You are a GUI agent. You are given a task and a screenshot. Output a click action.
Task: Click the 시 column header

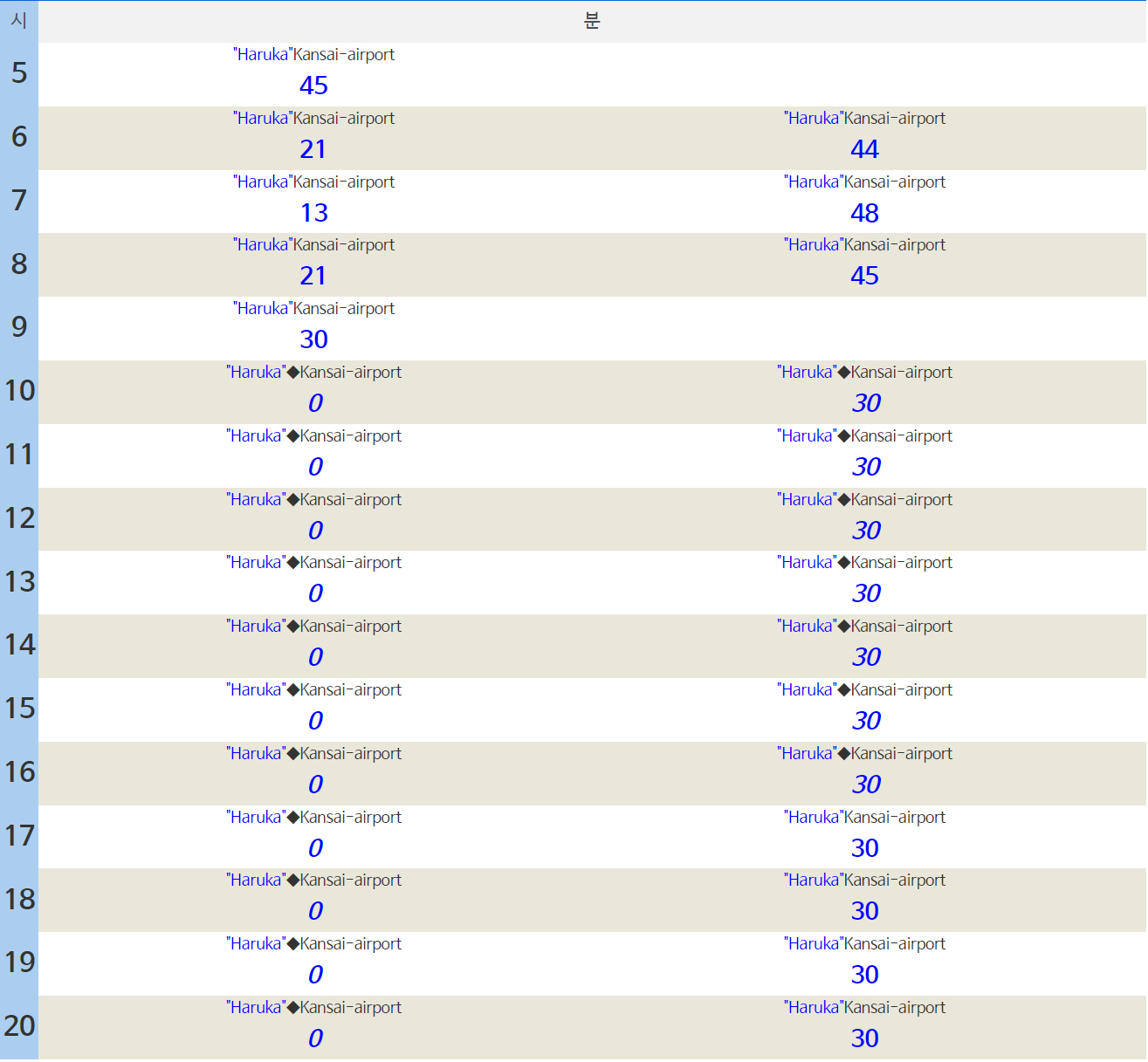point(19,21)
